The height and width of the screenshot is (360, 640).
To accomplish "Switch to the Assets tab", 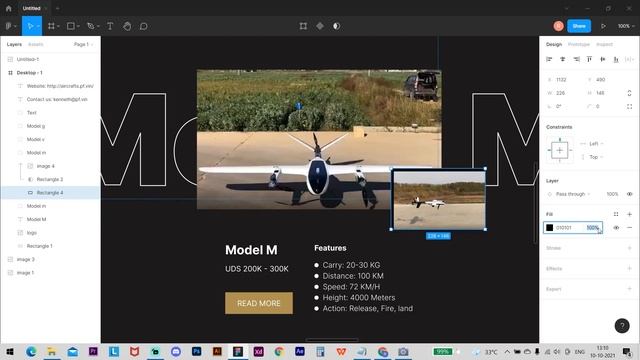I will 36,44.
